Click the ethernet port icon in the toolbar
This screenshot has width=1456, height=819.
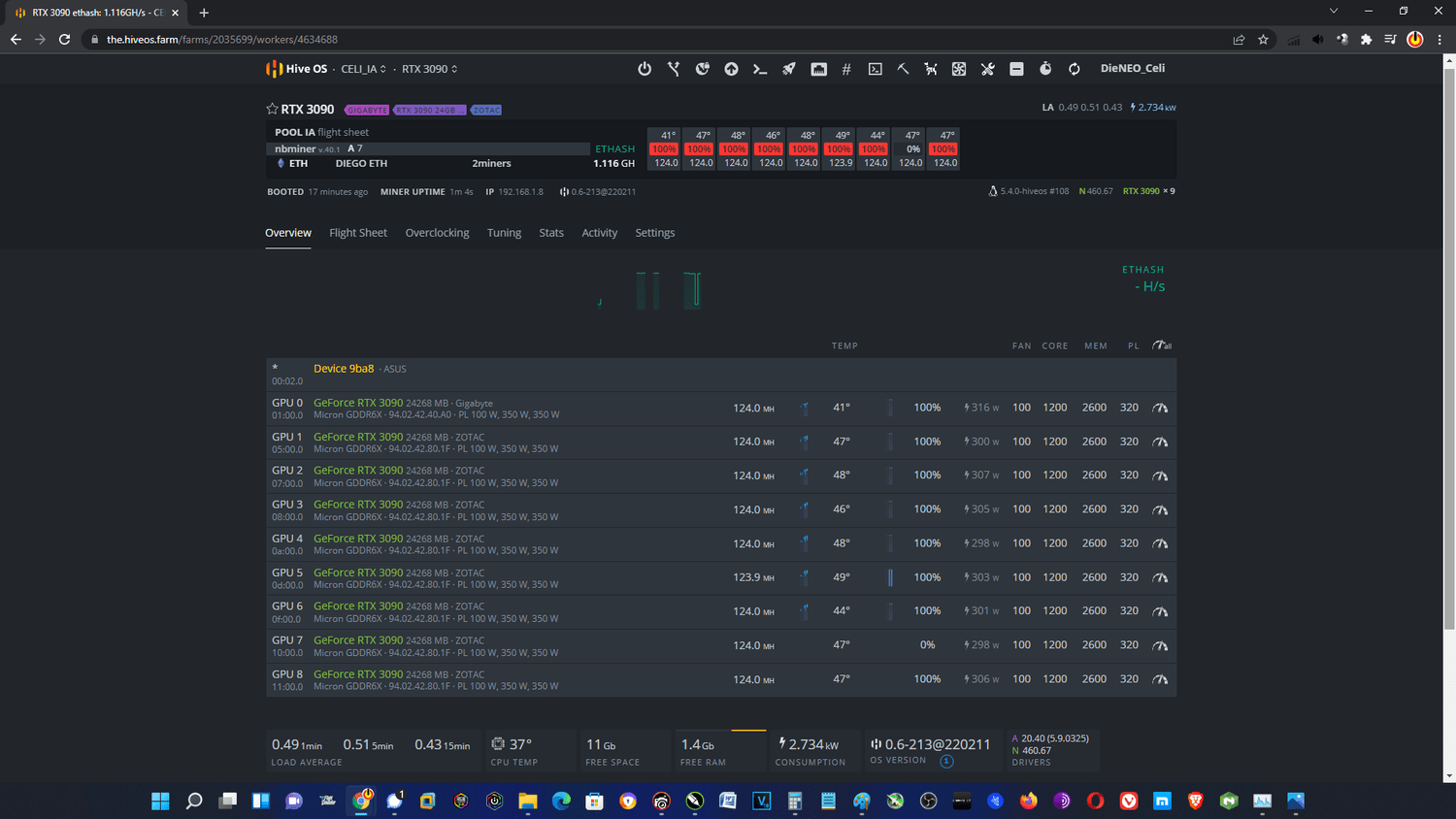(818, 69)
